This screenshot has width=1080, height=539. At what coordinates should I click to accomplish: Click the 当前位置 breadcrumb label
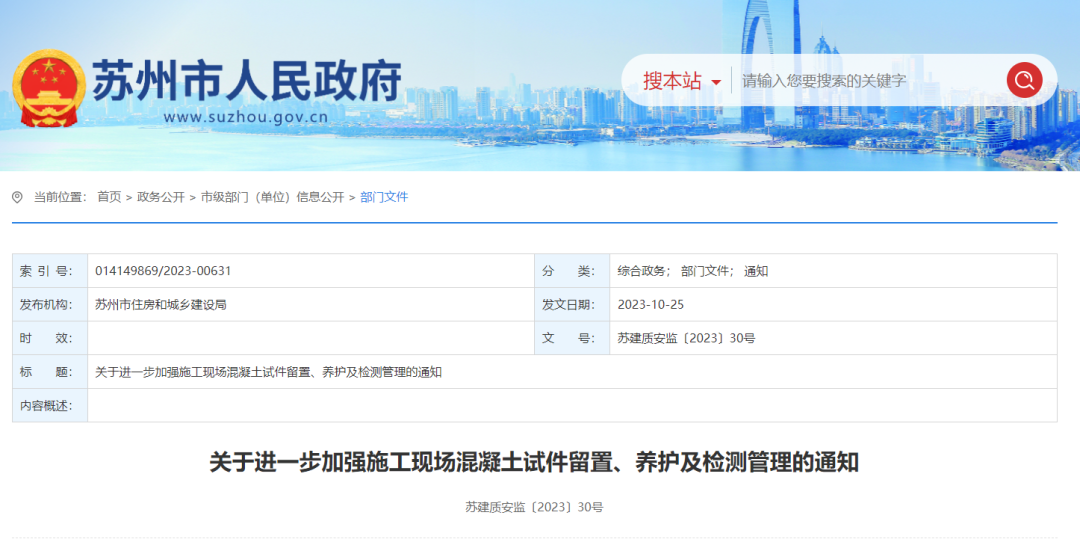[x=61, y=198]
